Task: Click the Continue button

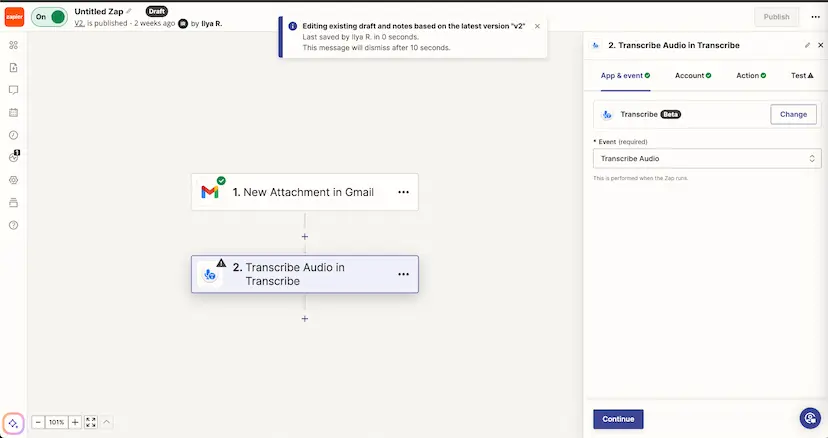Action: click(618, 419)
